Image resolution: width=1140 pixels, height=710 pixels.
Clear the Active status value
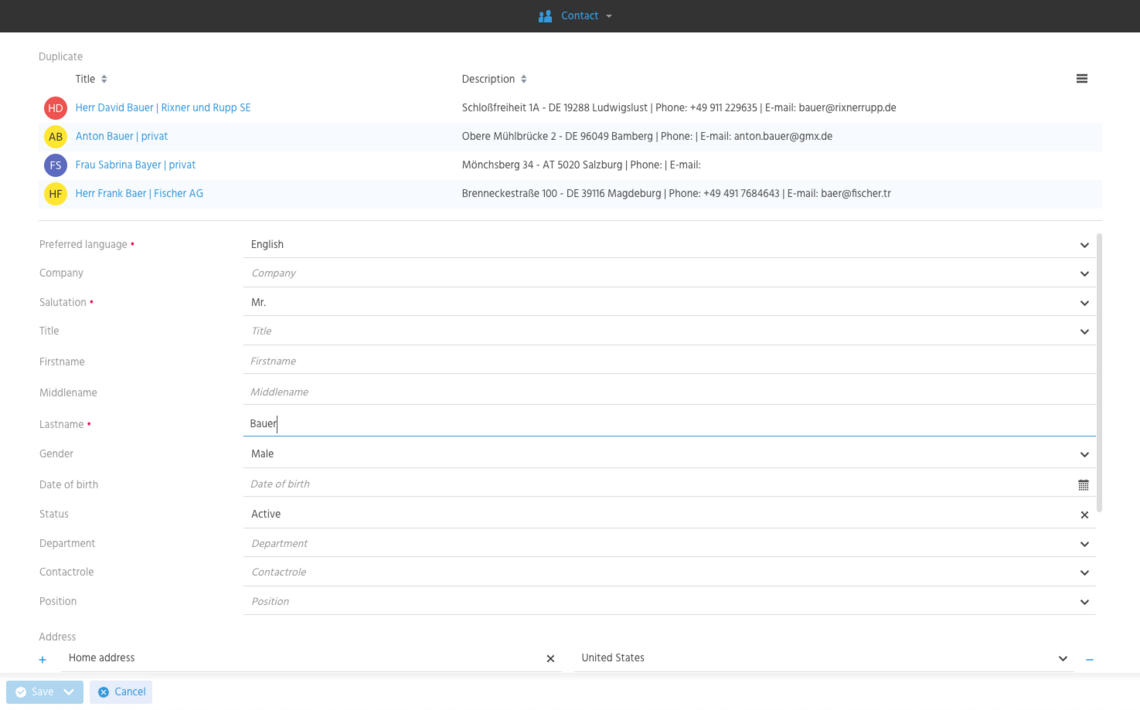tap(1084, 515)
